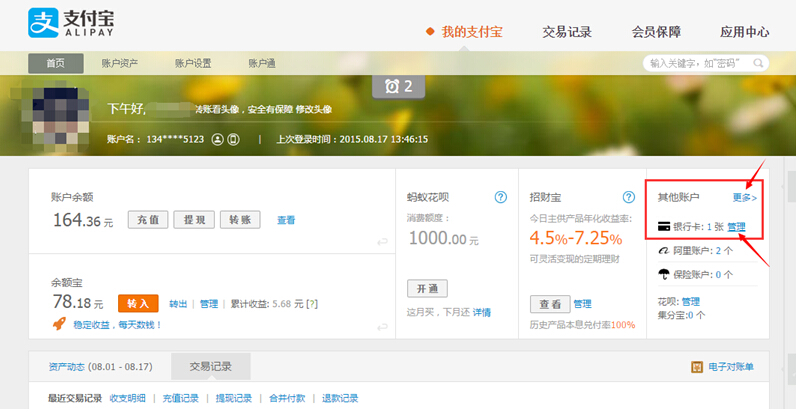Click 稳定收益，每天数钱 link
The height and width of the screenshot is (412, 797).
[118, 325]
